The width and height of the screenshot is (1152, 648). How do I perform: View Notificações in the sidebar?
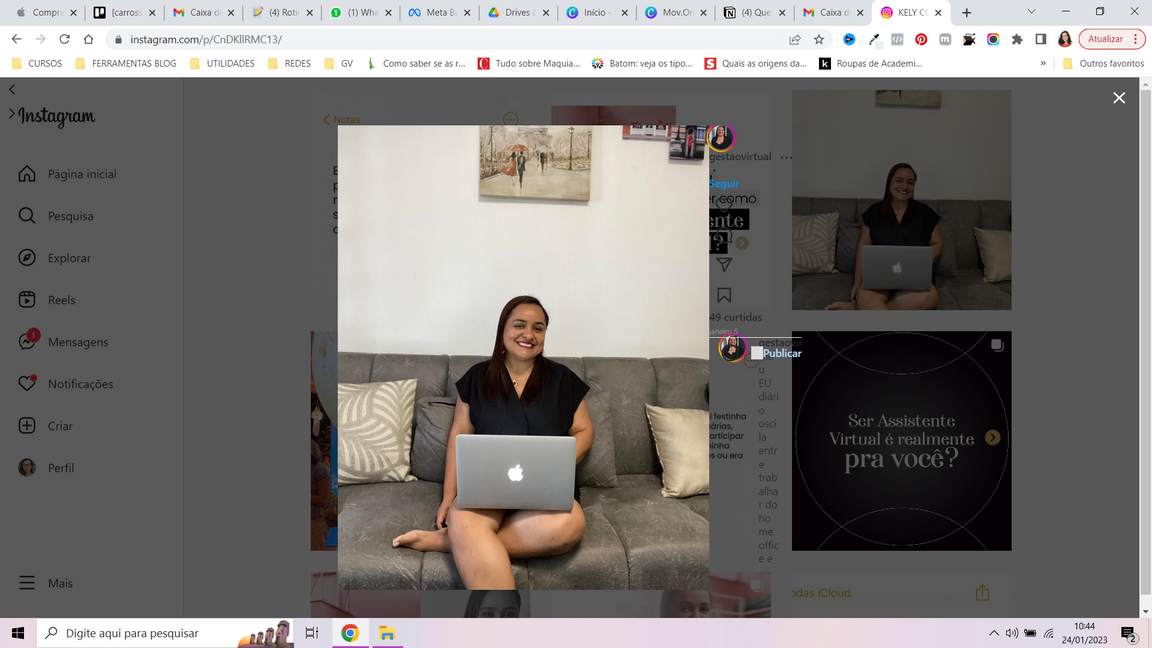click(80, 384)
